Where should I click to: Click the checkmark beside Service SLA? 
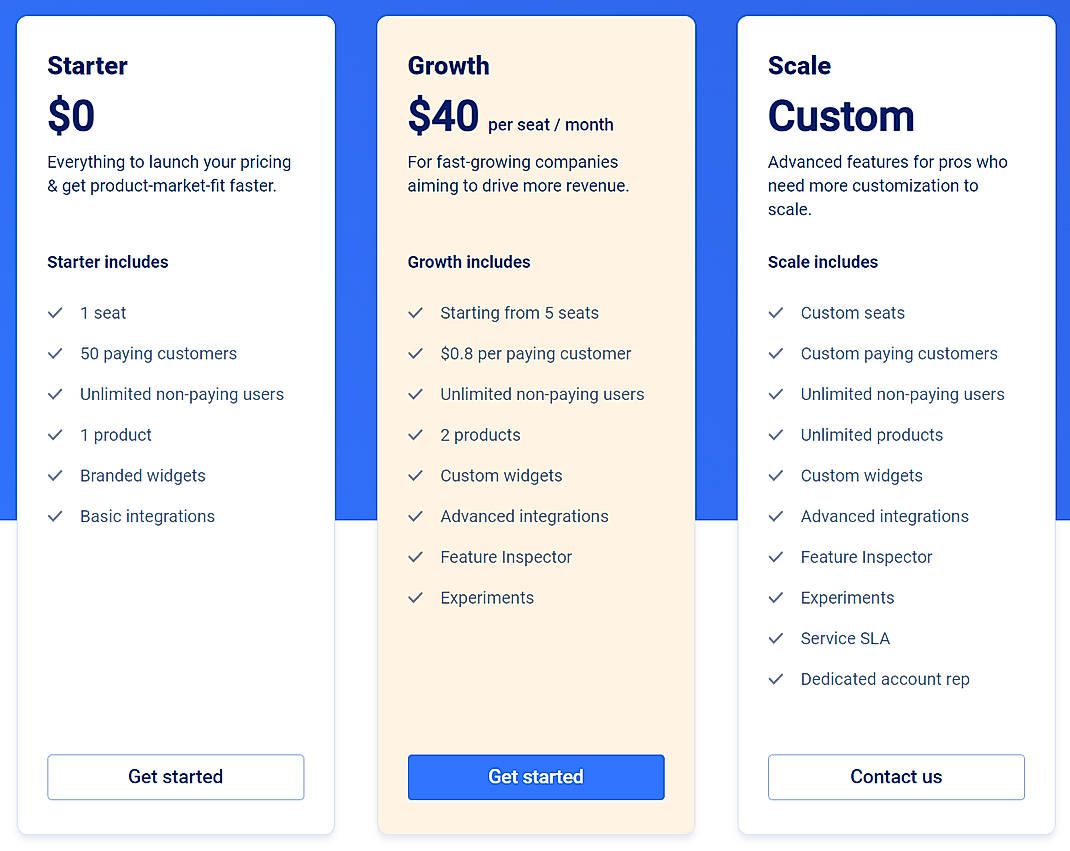click(x=776, y=638)
